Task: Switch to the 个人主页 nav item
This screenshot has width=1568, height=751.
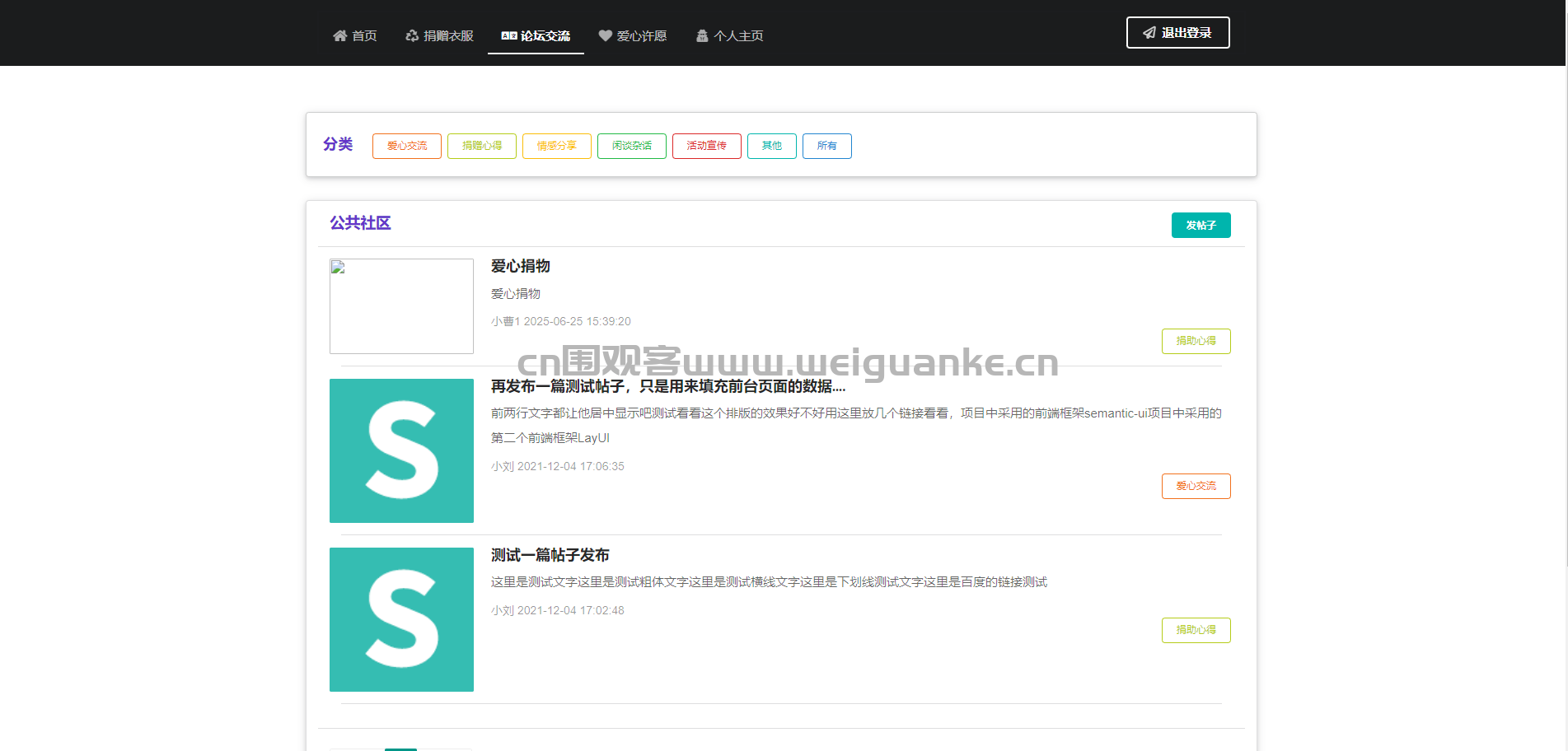Action: pos(739,35)
